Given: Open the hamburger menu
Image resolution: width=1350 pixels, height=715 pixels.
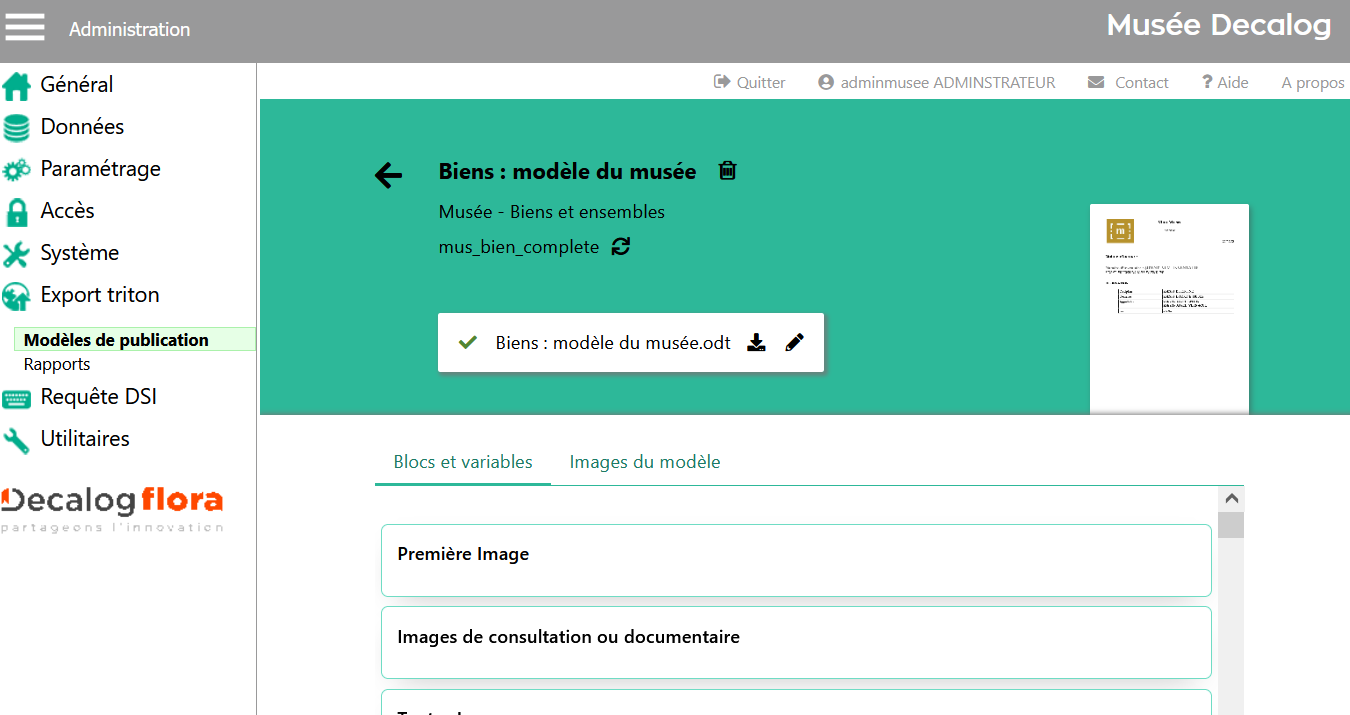Looking at the screenshot, I should (x=25, y=27).
